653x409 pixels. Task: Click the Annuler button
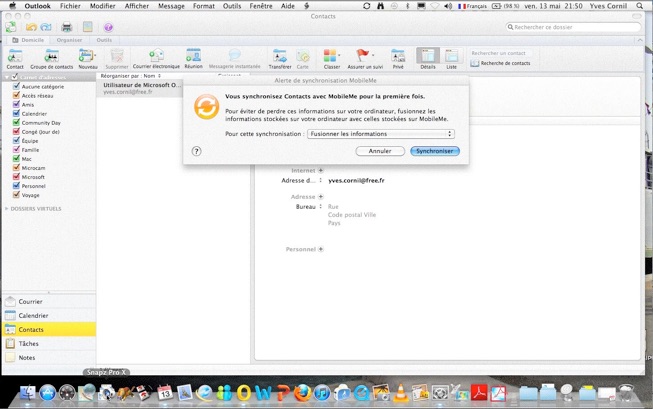pos(380,151)
